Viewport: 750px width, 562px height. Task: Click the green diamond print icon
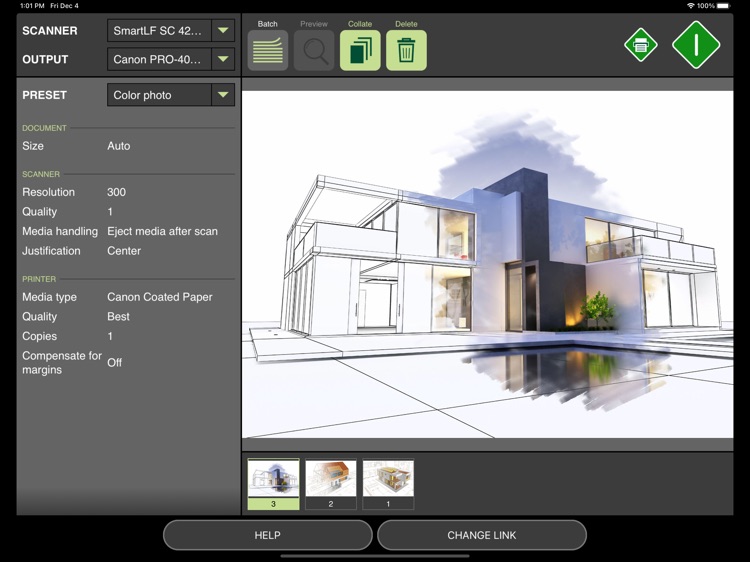640,45
